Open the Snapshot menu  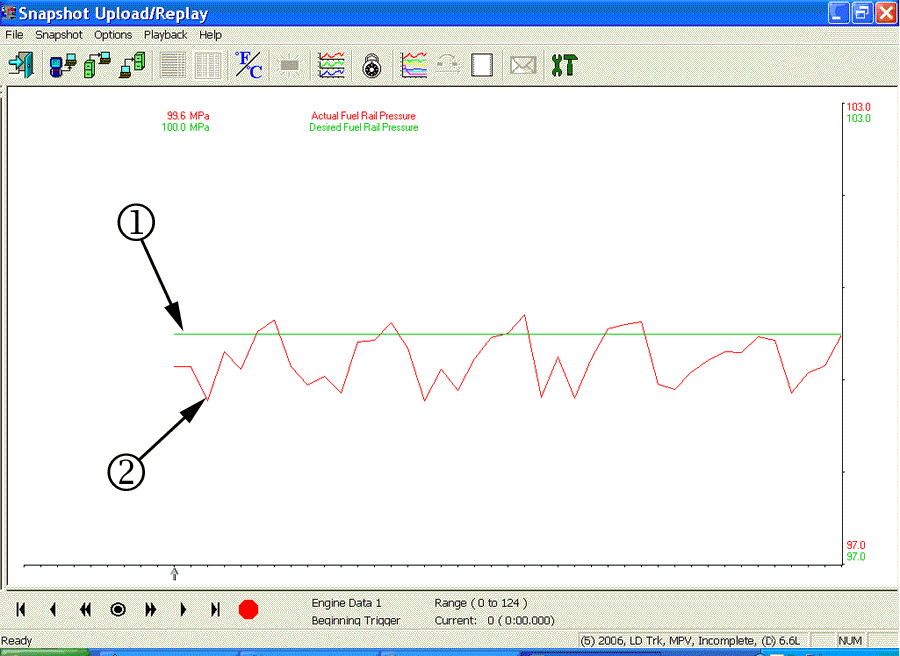click(x=59, y=34)
